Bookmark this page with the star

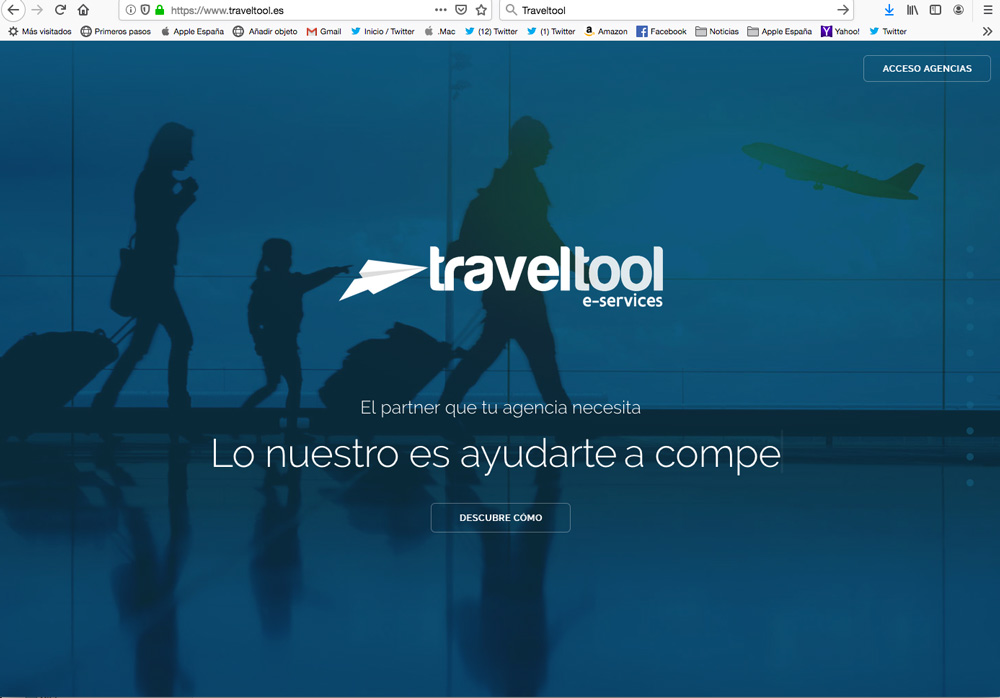pyautogui.click(x=482, y=10)
